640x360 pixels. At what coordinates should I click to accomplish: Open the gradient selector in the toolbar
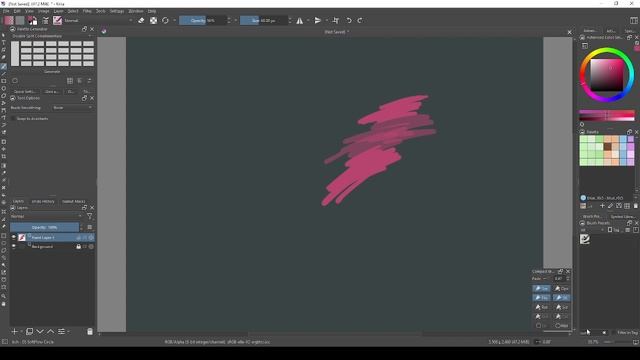[9, 20]
